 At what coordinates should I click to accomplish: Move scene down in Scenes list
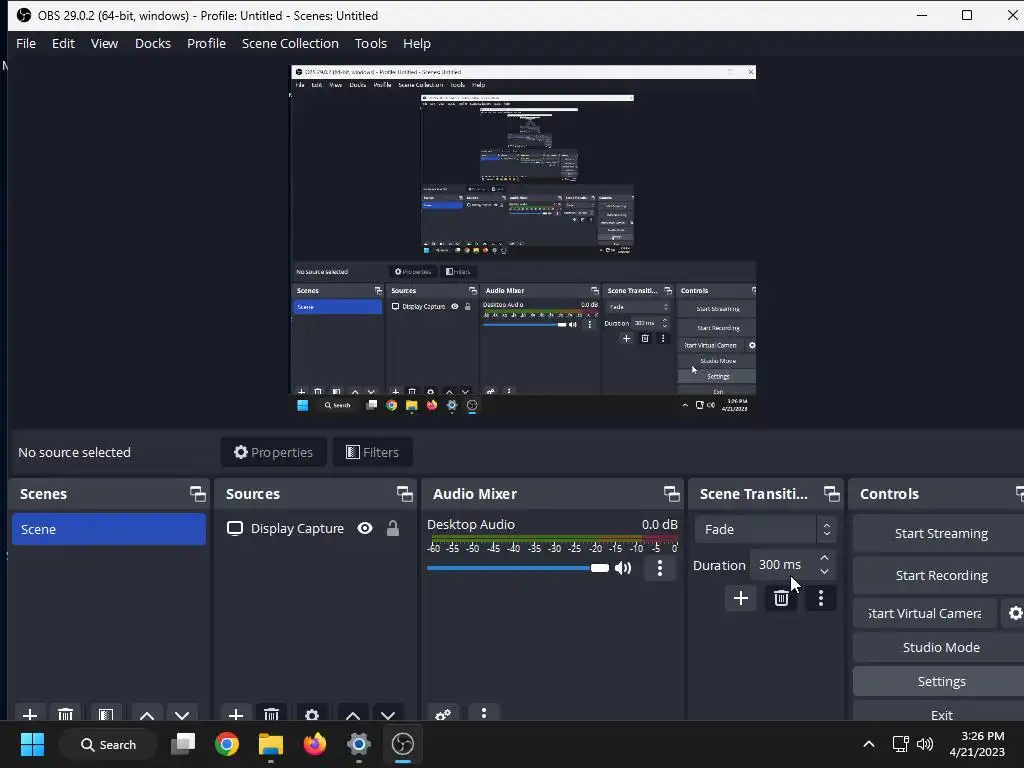coord(182,714)
